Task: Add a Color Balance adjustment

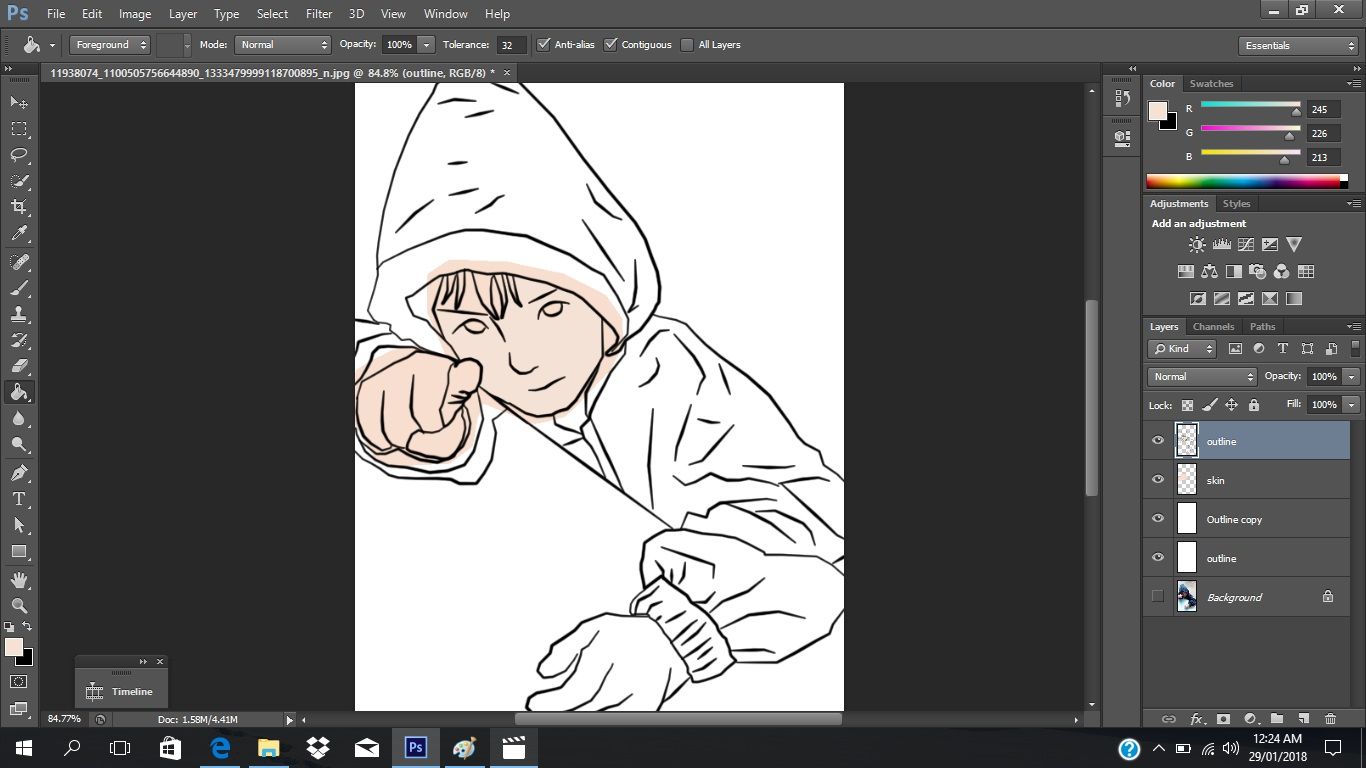Action: (1210, 271)
